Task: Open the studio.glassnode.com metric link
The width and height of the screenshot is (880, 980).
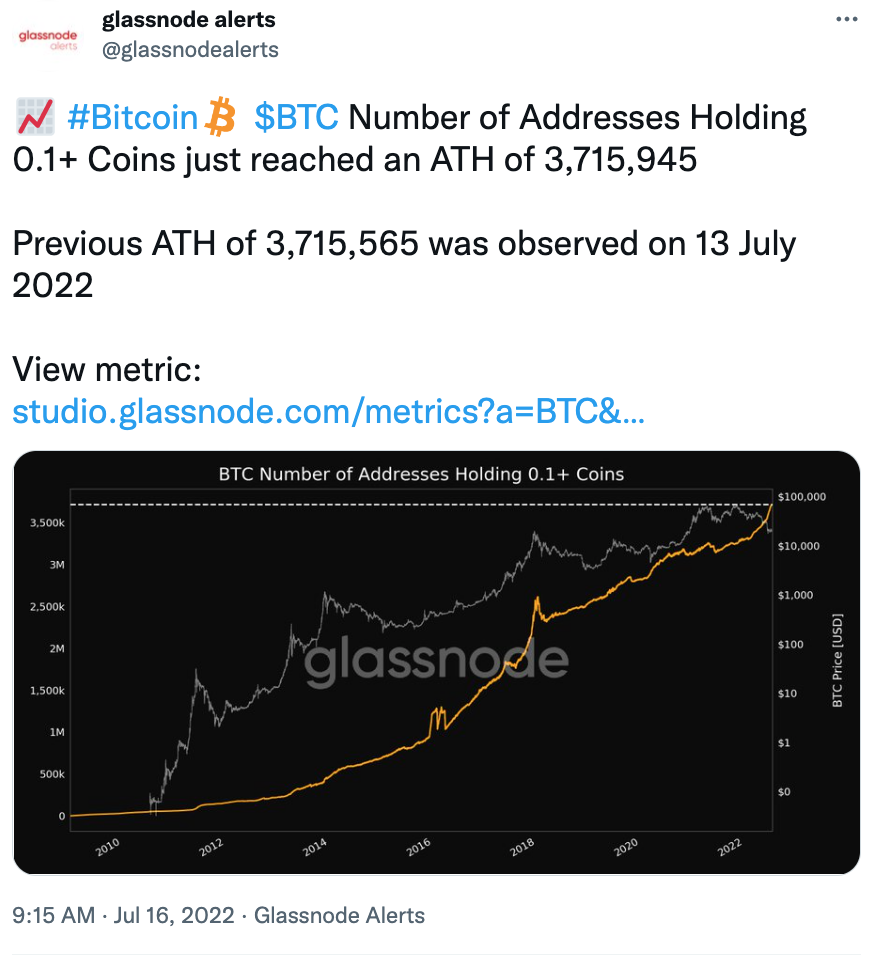Action: pyautogui.click(x=330, y=410)
